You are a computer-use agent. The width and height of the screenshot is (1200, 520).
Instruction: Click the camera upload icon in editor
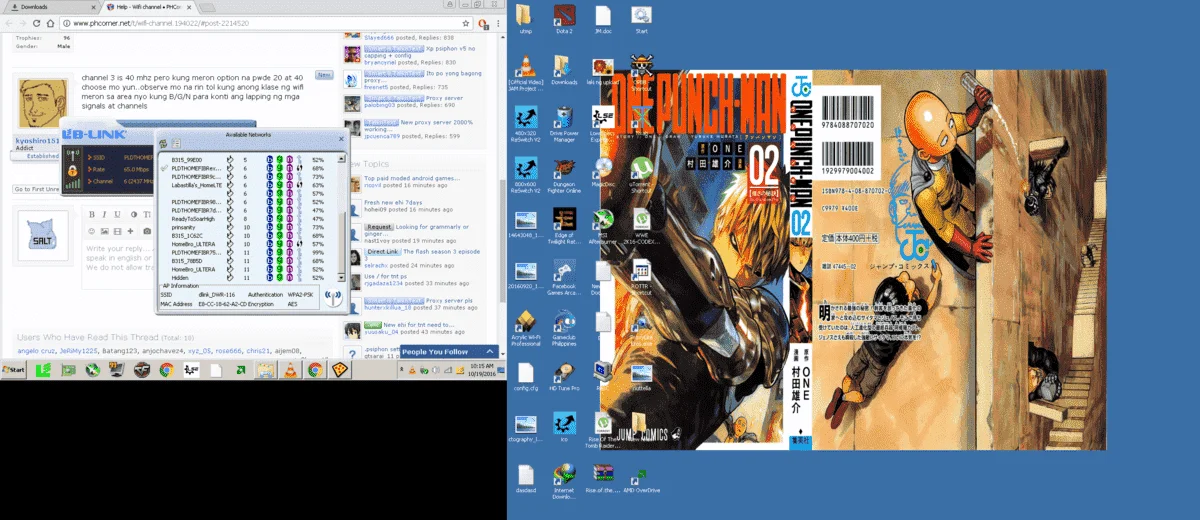coord(147,231)
